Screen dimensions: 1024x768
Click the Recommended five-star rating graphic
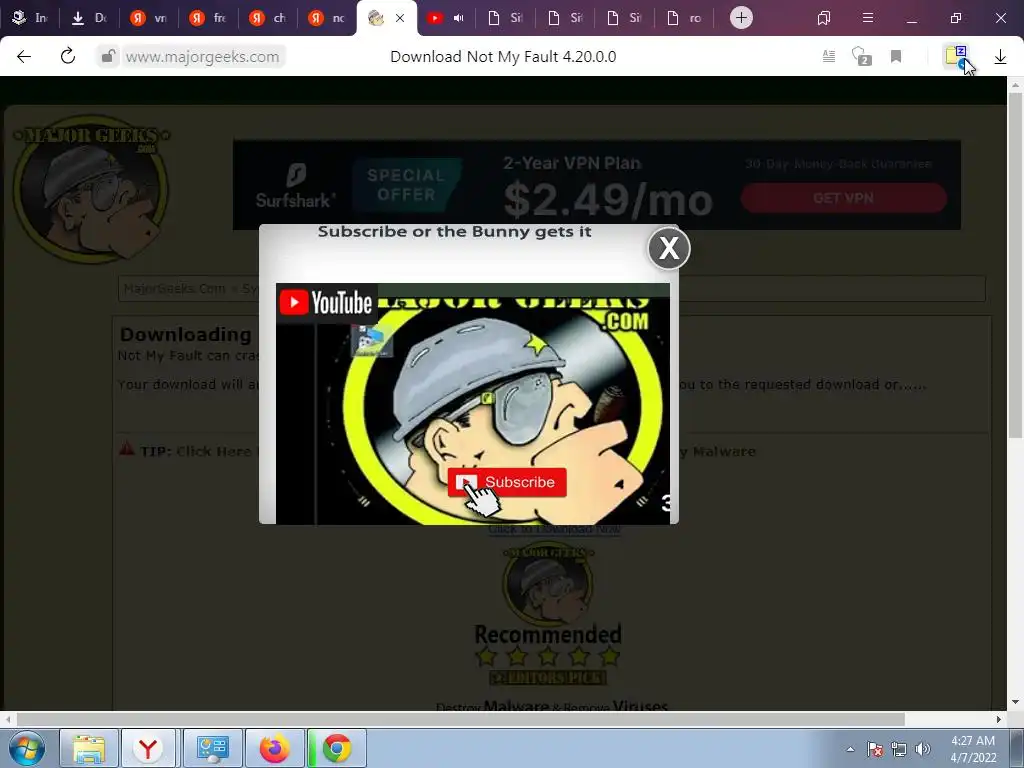click(547, 656)
